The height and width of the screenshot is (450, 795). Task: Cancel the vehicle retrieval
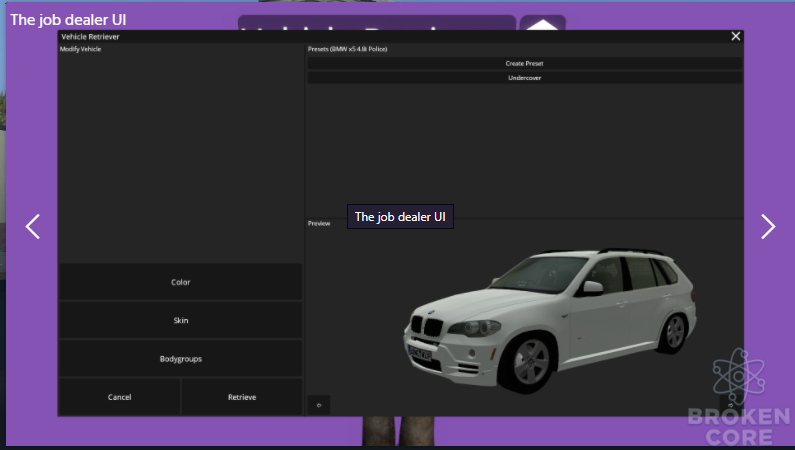[x=120, y=397]
